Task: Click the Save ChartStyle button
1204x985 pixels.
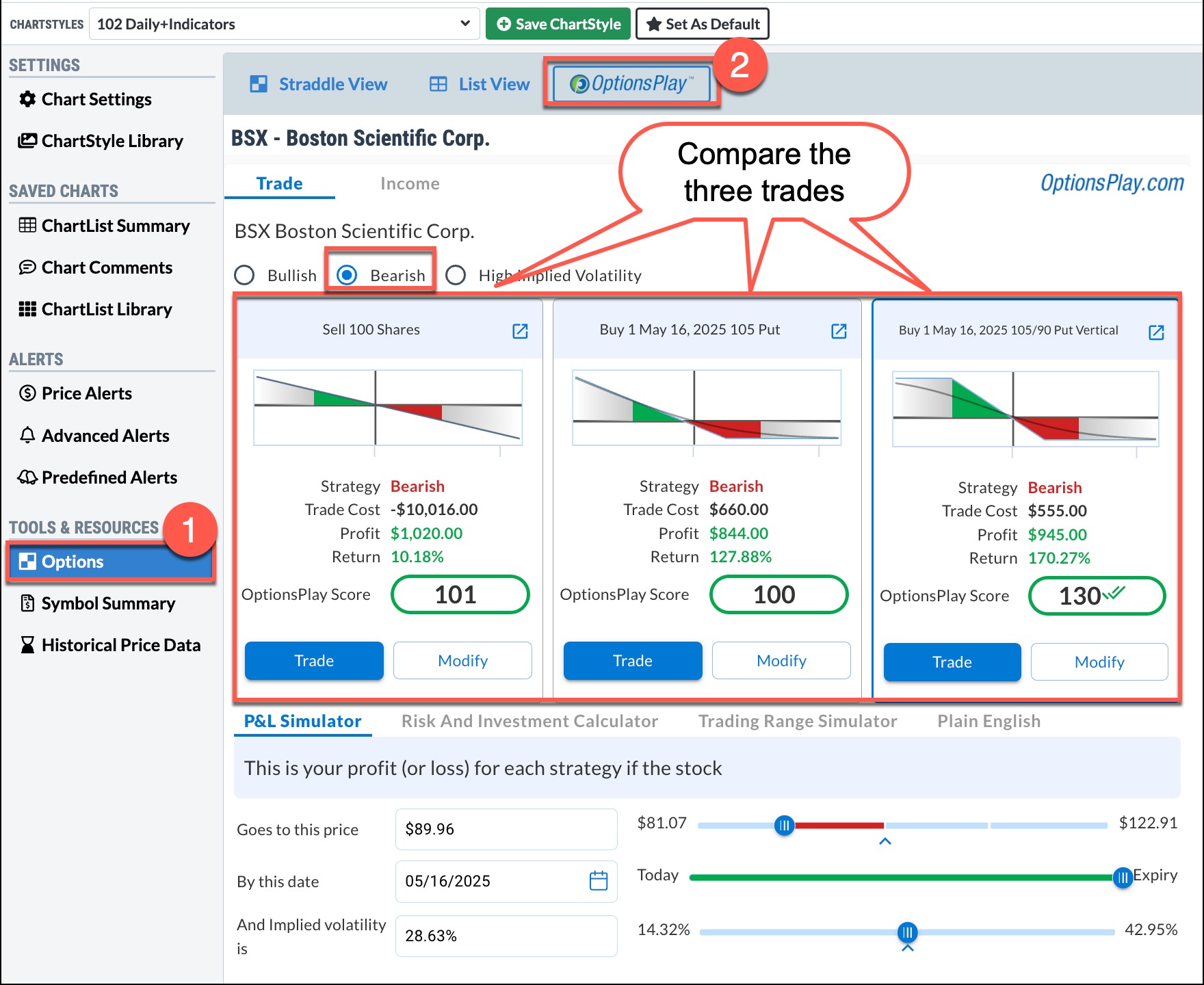Action: (558, 24)
